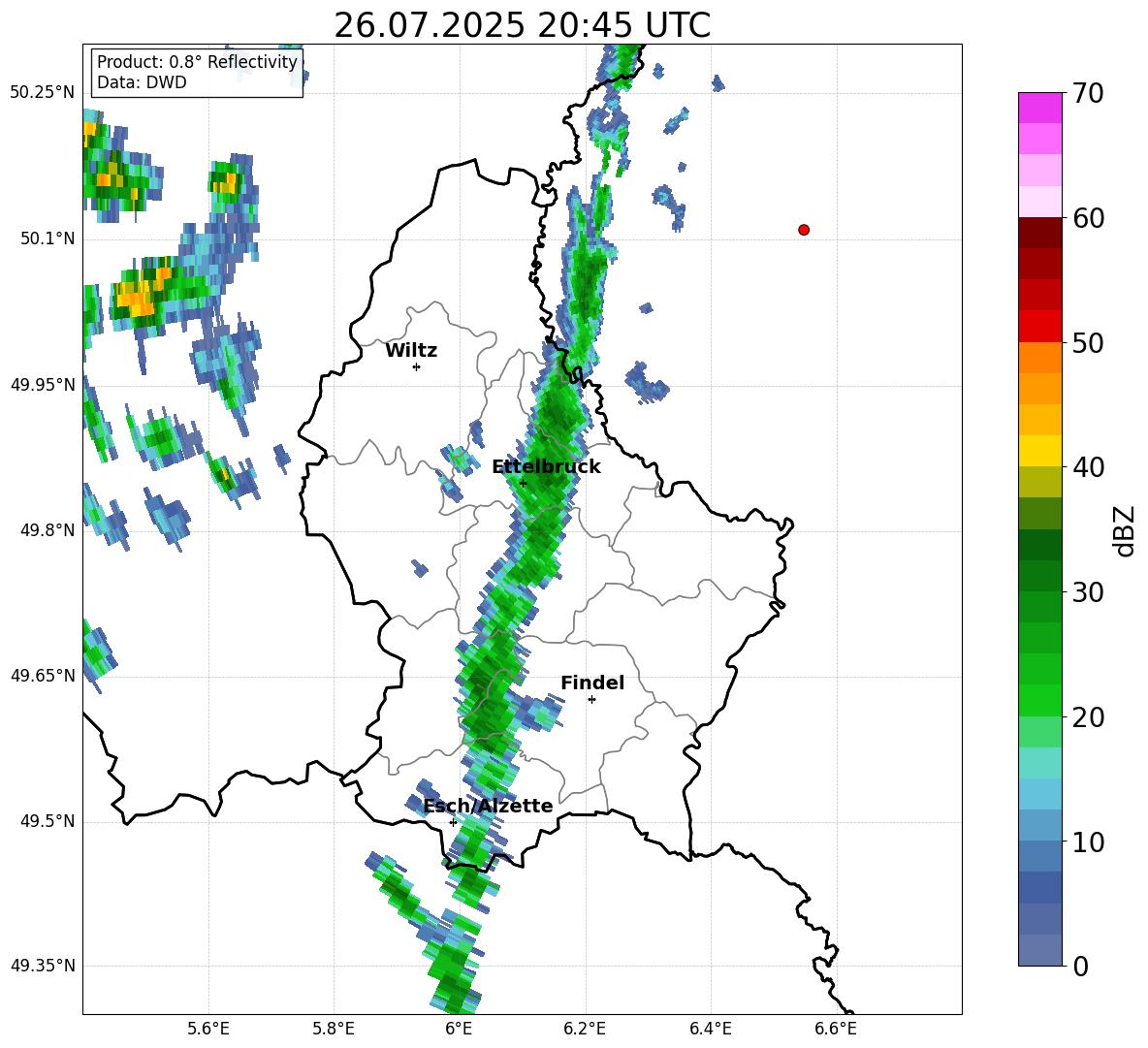Screen dimensions: 1148x1048
Task: Click the 0 tick on the colorbar
Action: pos(1080,967)
